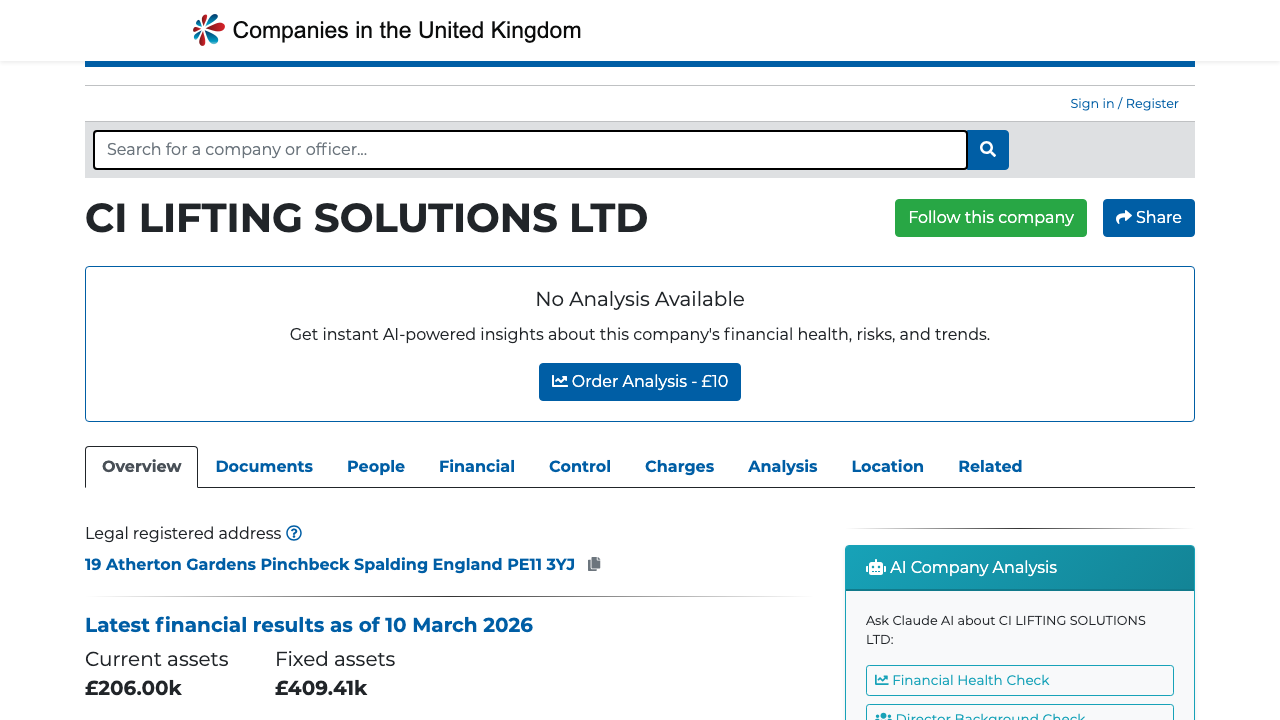1280x720 pixels.
Task: Open the Location tab
Action: 887,466
